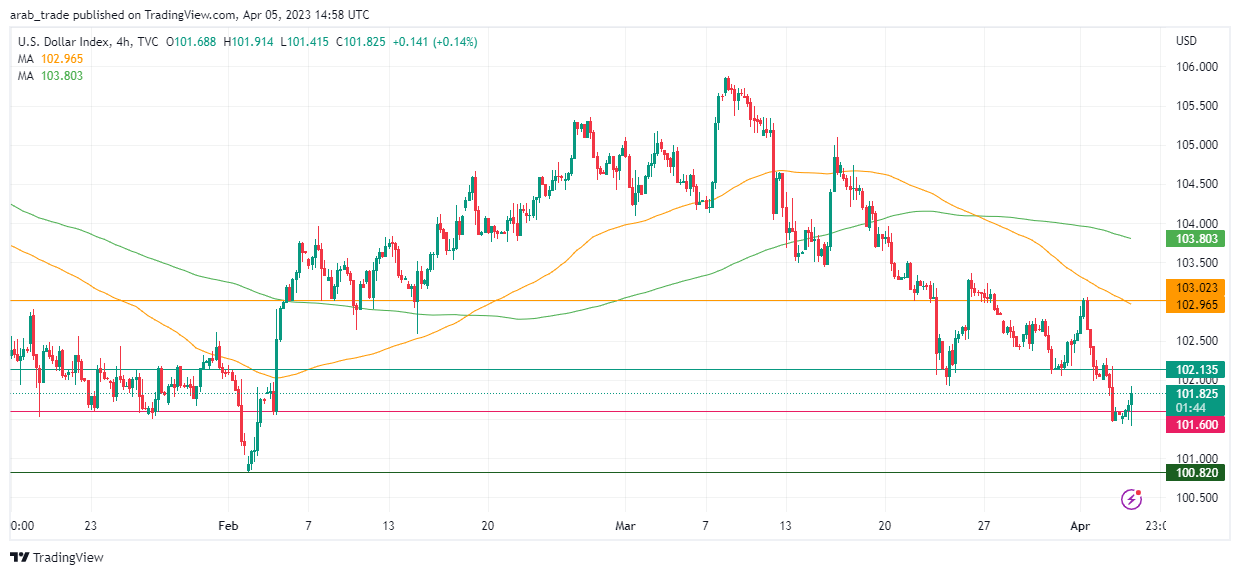Select the orange MA 102.965 legend
This screenshot has height=575, width=1240.
[x=49, y=59]
